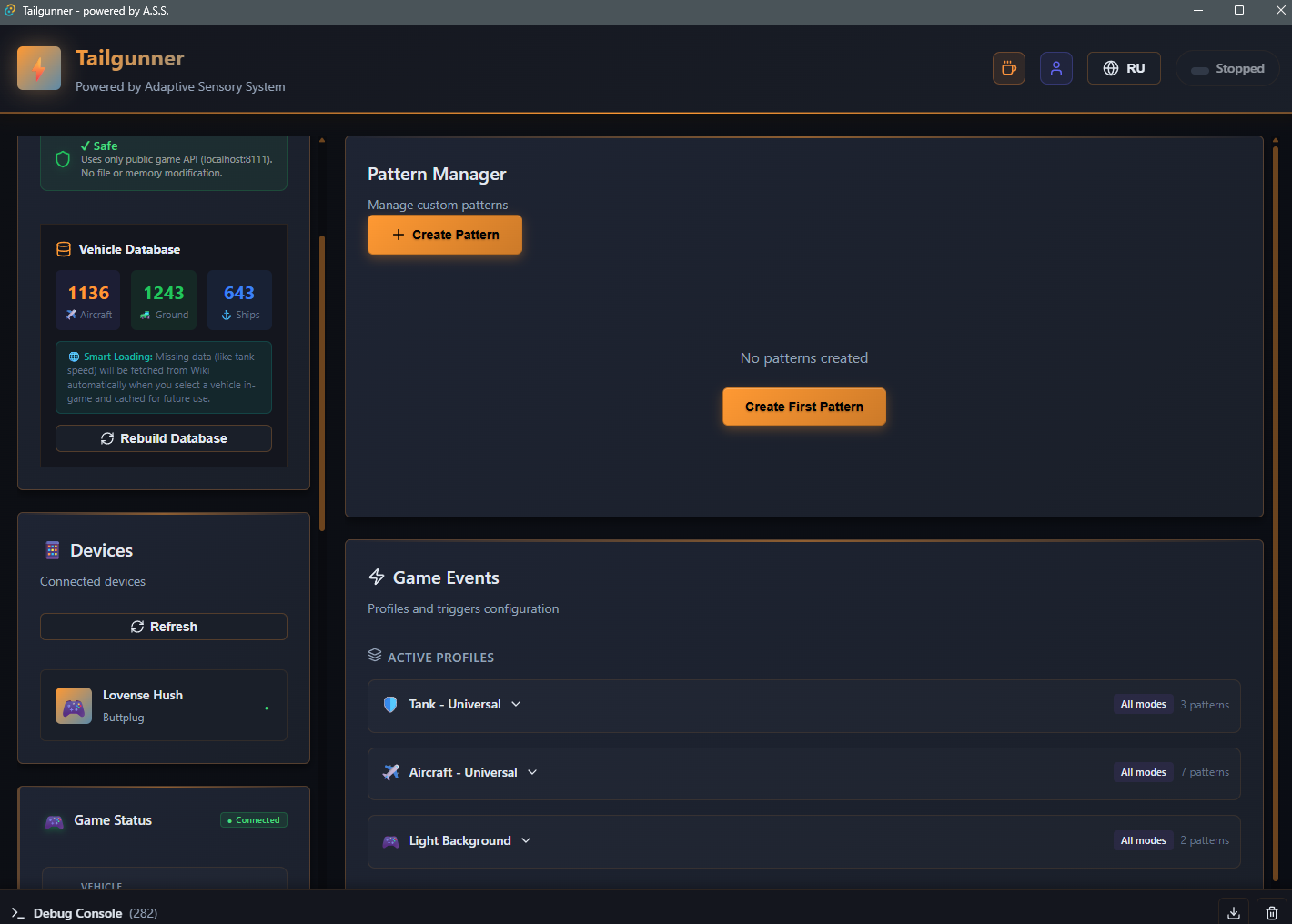
Task: Click the 2 patterns label
Action: tap(1205, 840)
